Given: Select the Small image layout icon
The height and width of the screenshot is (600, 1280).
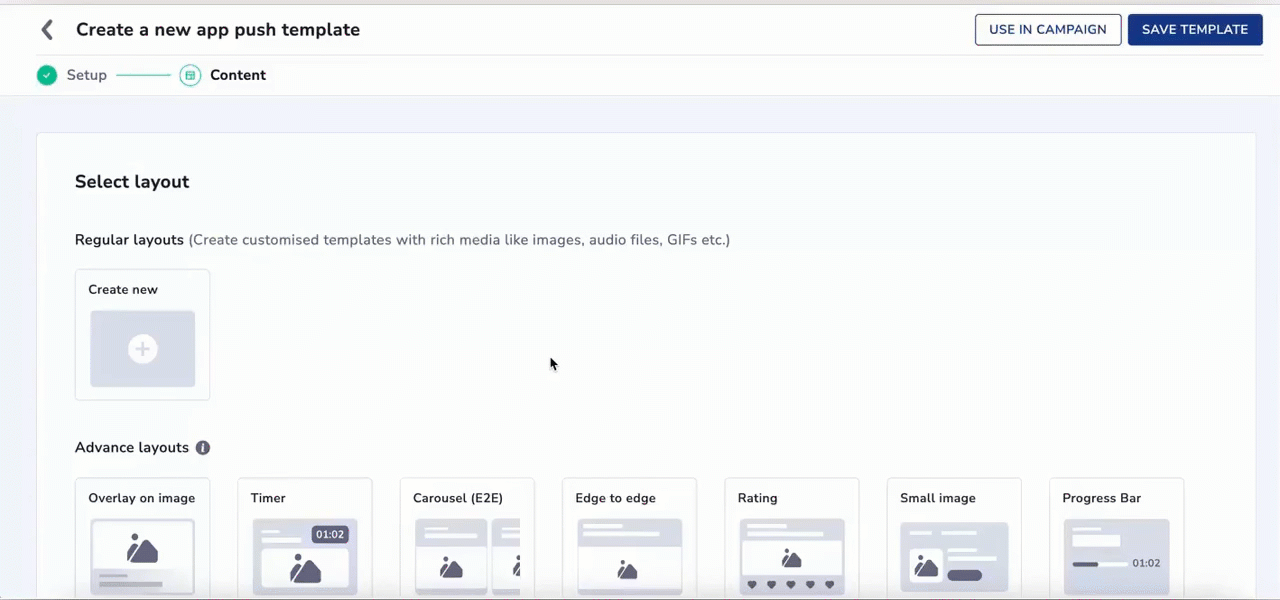Looking at the screenshot, I should point(953,556).
